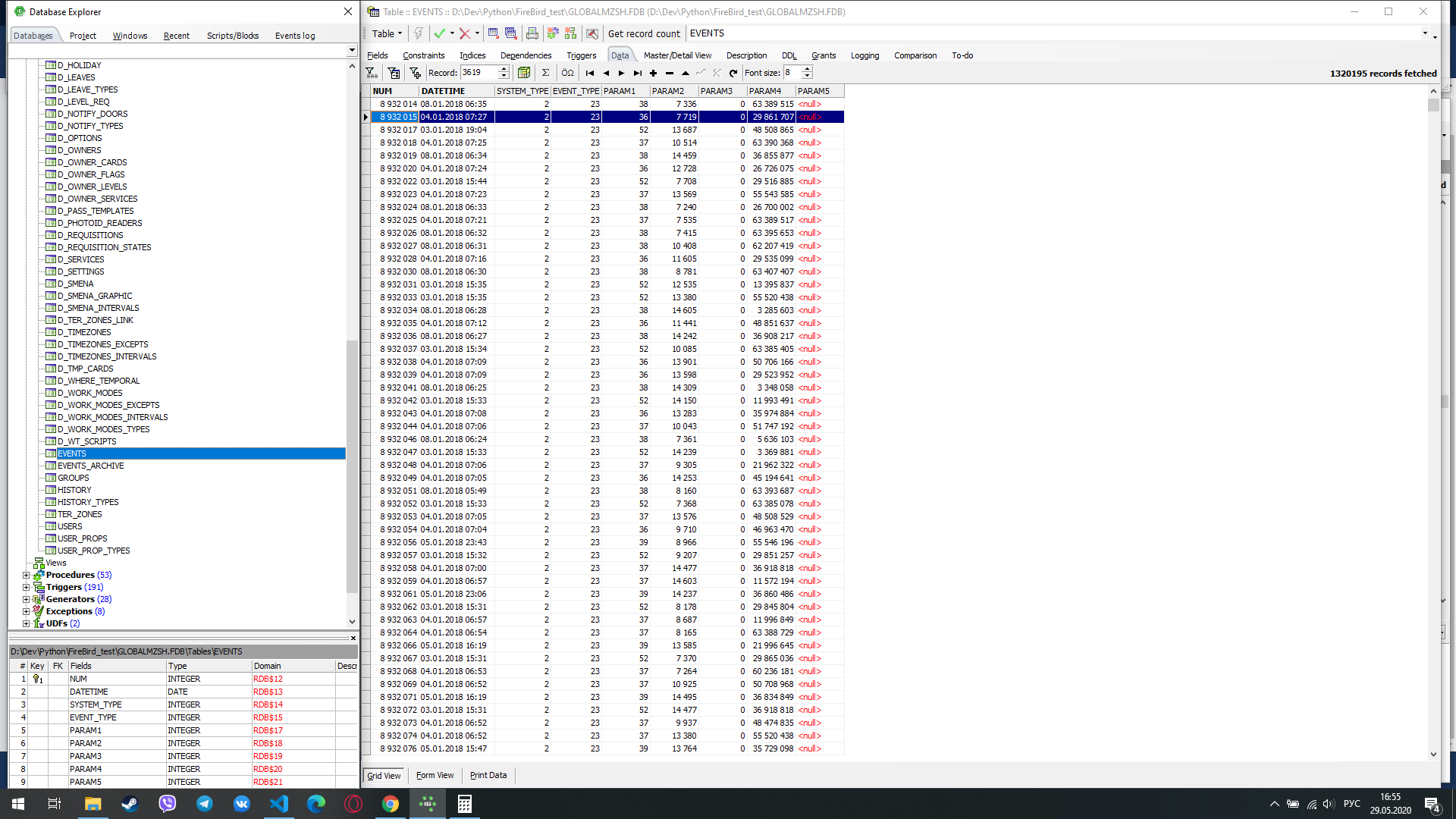Screen dimensions: 1456x819
Task: Go to the next record
Action: (622, 73)
